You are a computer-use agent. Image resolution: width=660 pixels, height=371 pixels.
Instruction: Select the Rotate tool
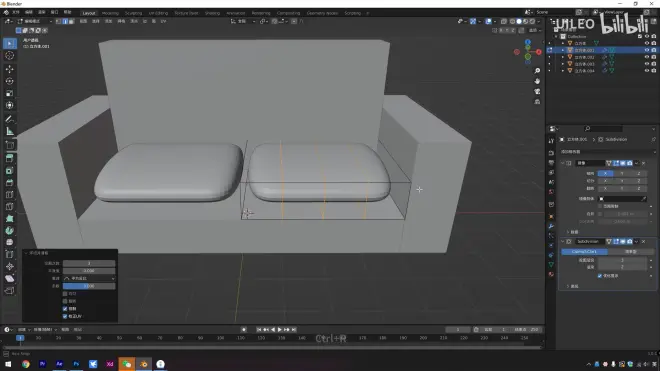[x=10, y=81]
